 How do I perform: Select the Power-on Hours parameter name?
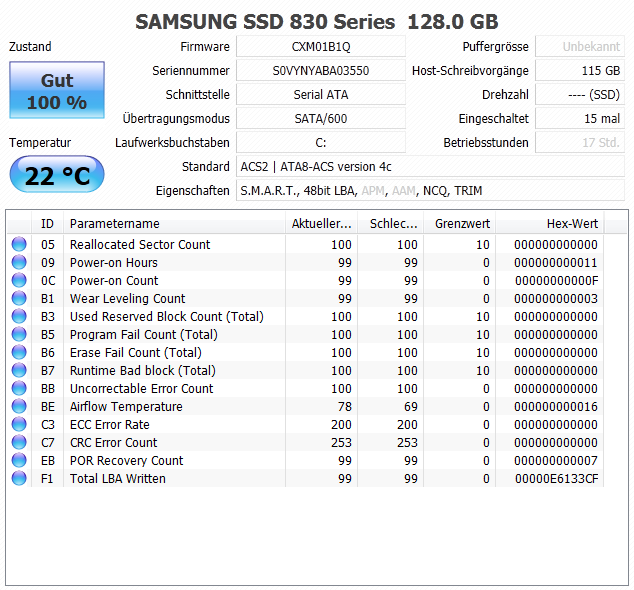coord(114,262)
